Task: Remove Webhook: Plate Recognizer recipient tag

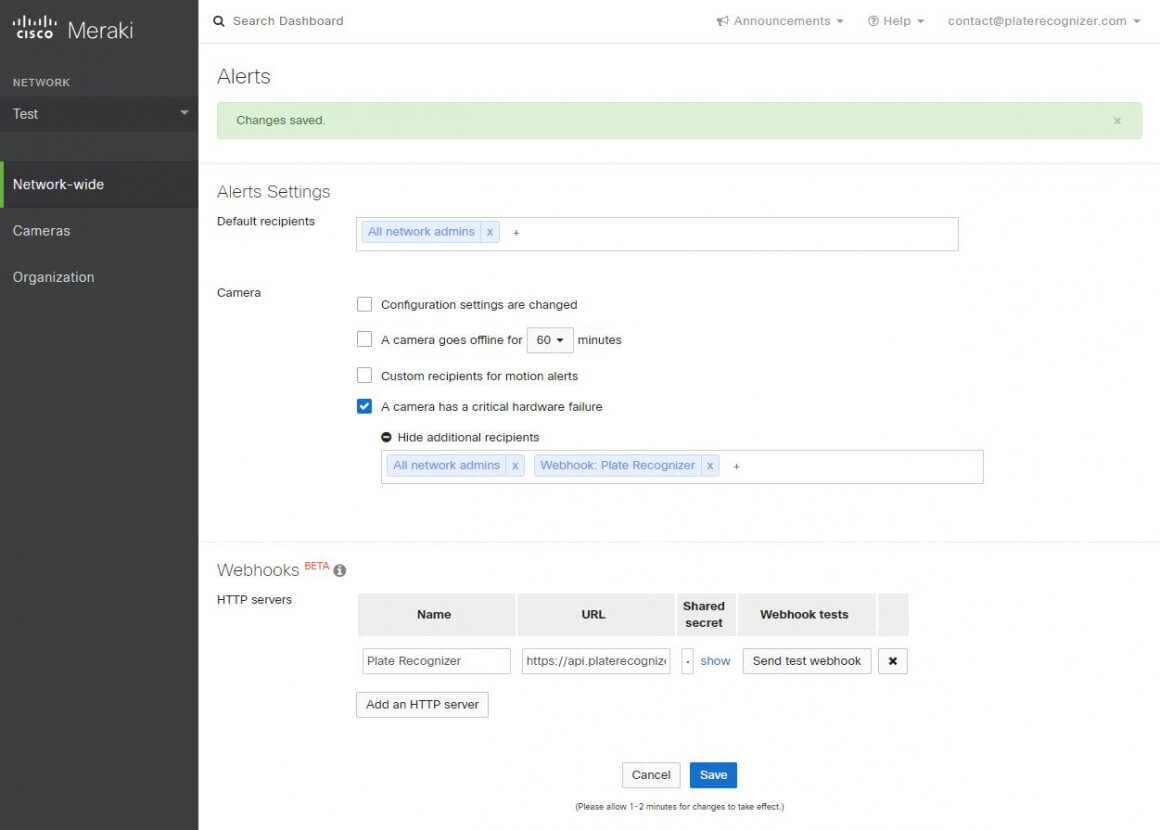Action: click(x=709, y=465)
